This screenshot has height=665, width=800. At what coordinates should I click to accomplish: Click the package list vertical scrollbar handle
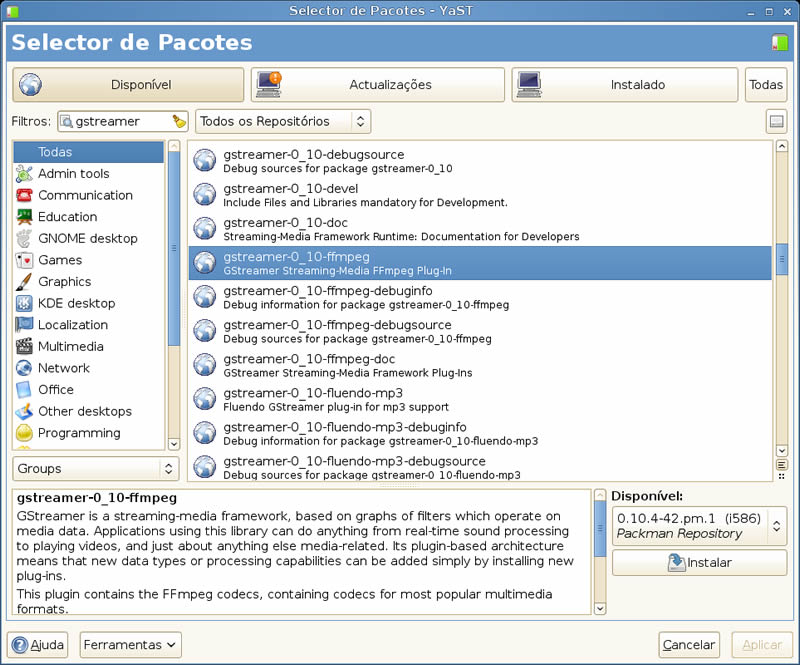coord(782,260)
